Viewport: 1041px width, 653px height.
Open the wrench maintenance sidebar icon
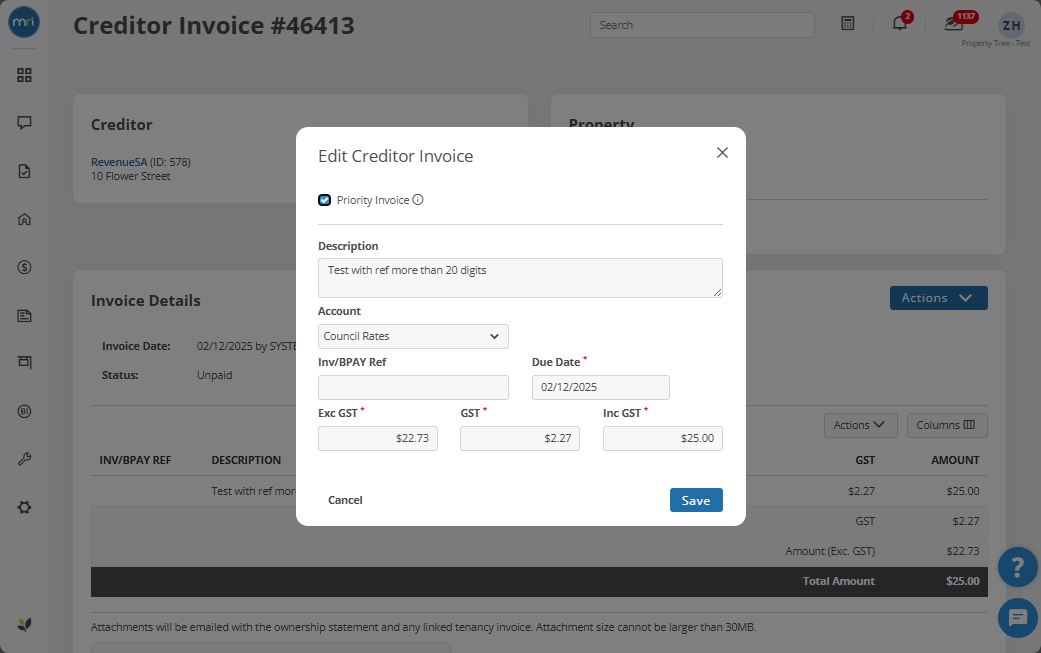tap(25, 459)
